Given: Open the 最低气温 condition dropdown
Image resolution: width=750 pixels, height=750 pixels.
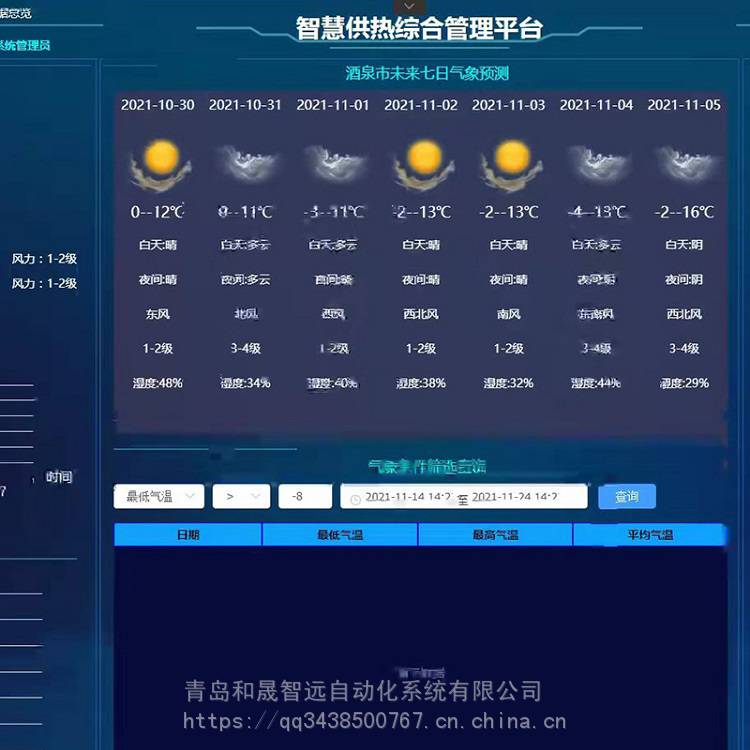Looking at the screenshot, I should click(159, 496).
